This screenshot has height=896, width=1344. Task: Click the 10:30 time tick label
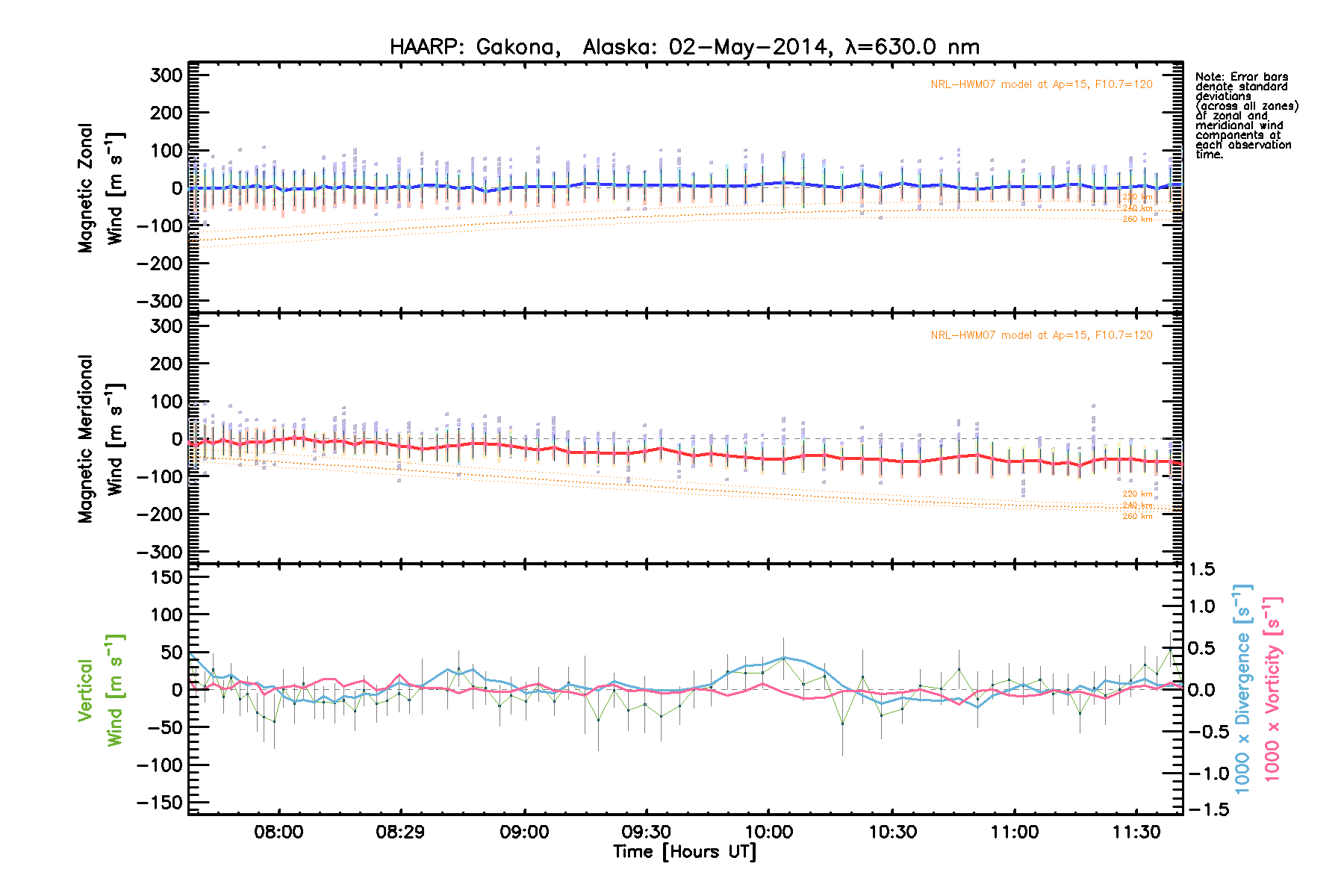892,832
